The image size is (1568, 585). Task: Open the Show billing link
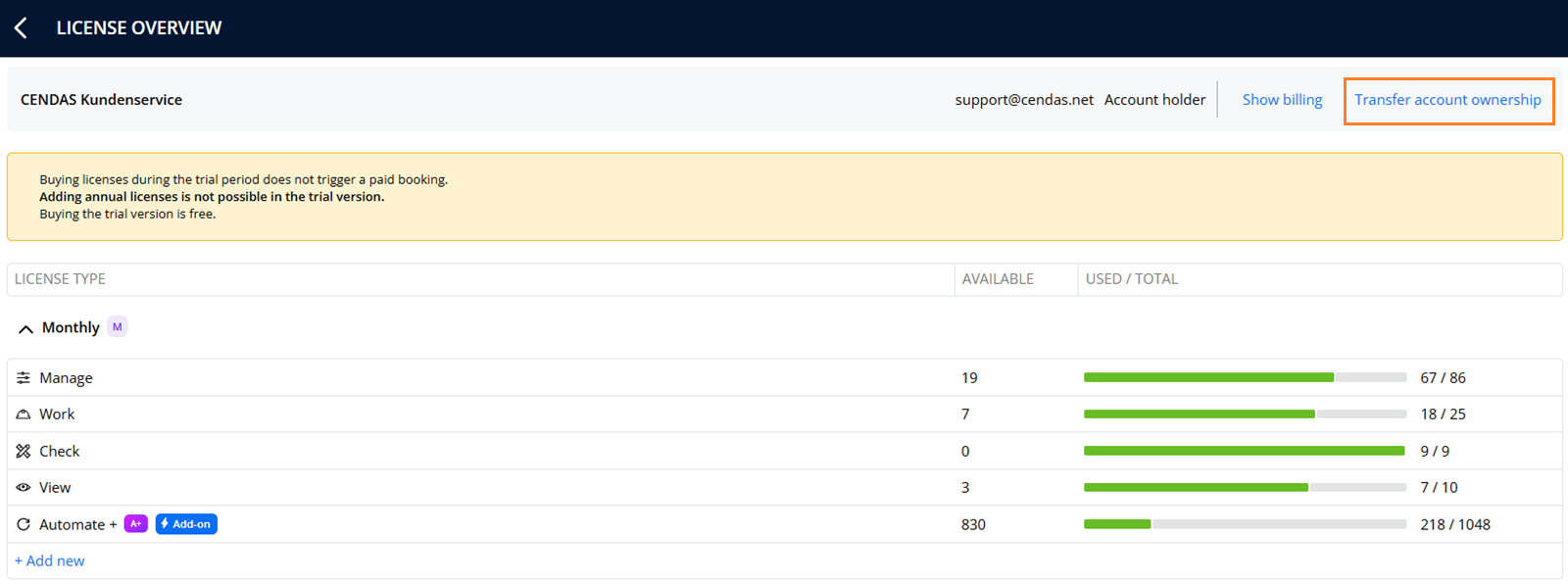point(1282,99)
